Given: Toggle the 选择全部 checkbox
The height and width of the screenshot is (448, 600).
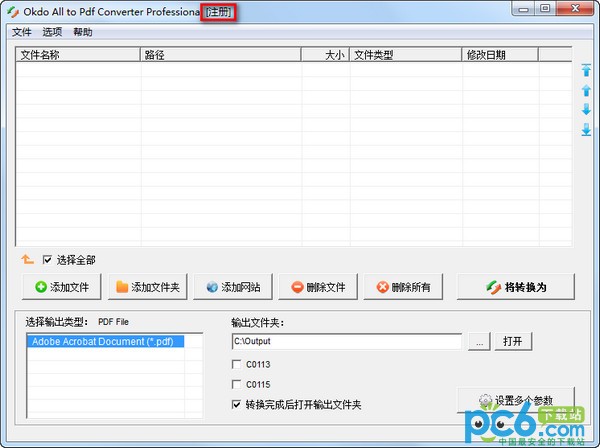Looking at the screenshot, I should click(x=47, y=260).
